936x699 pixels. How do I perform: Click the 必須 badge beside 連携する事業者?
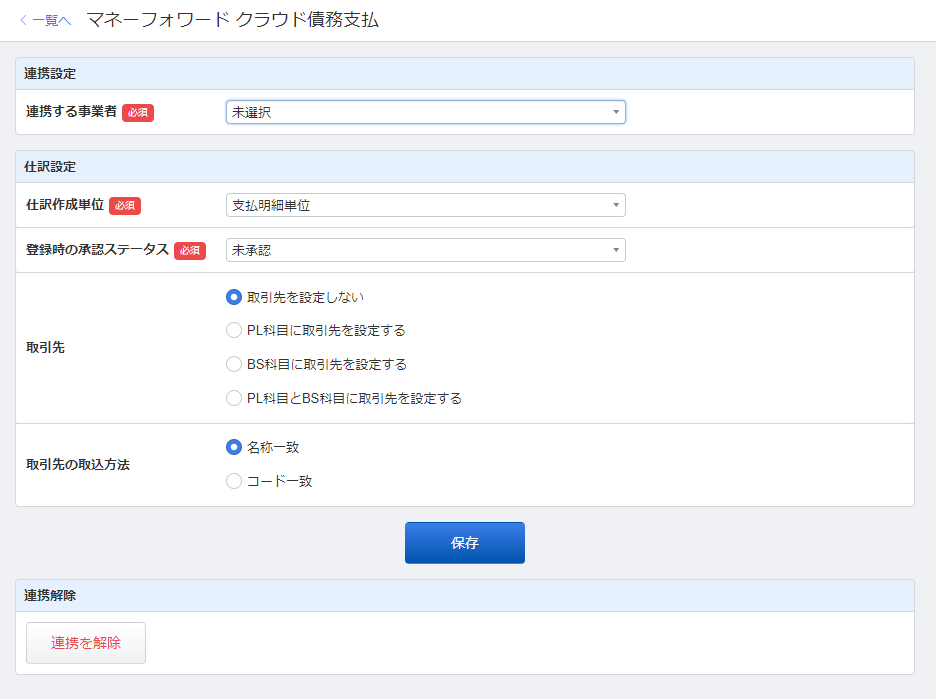point(138,113)
